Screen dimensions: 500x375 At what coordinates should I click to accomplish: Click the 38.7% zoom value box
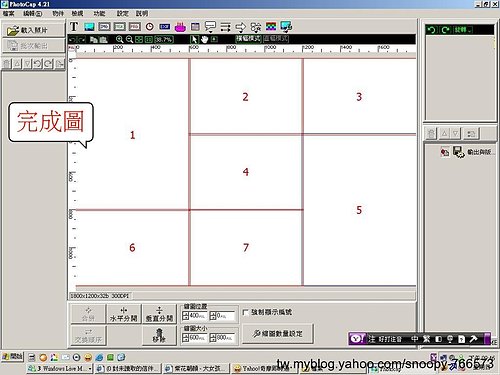(x=164, y=39)
